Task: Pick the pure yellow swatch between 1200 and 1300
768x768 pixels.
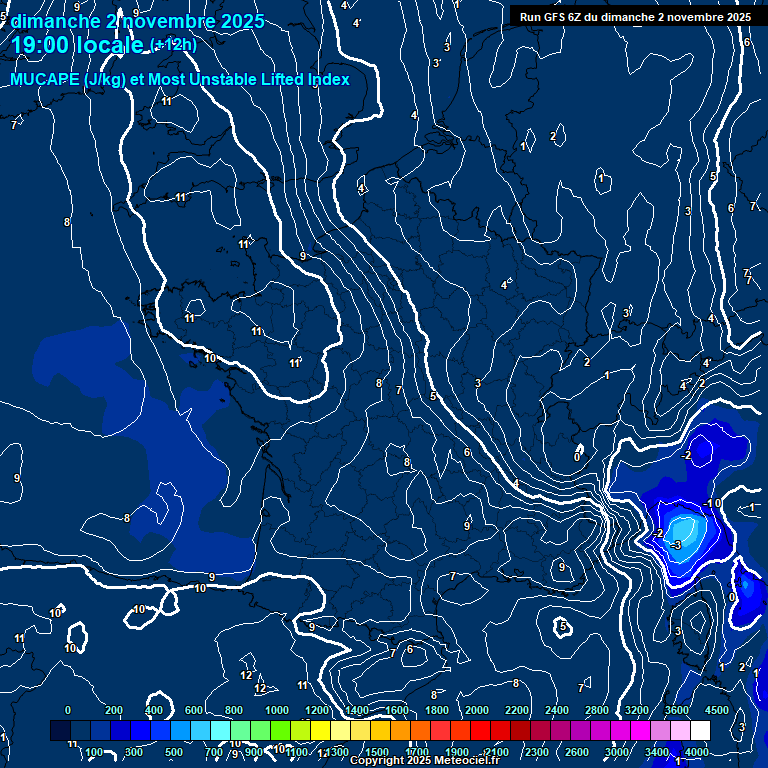Action: [320, 730]
